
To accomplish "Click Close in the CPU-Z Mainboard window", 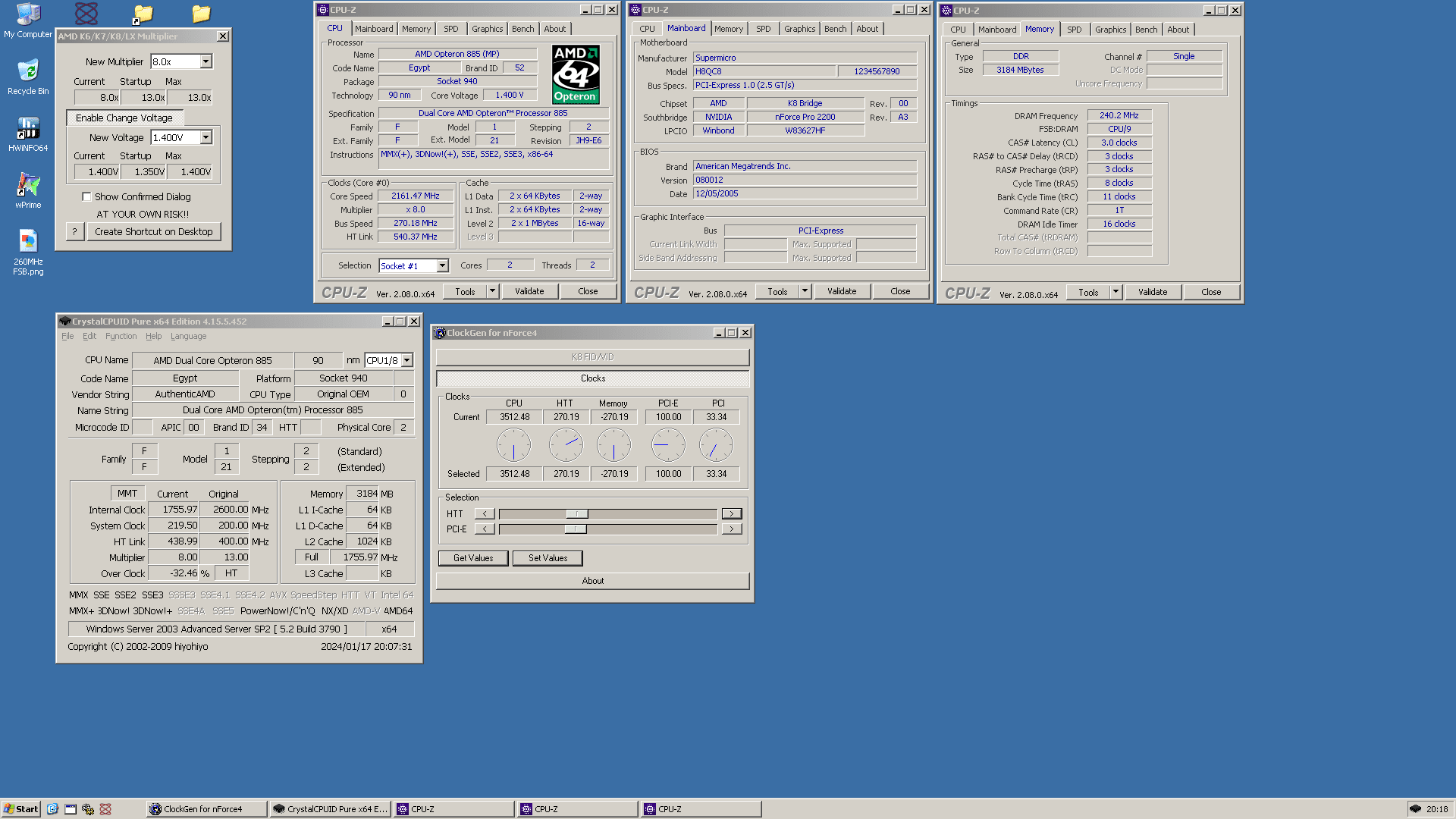I will (900, 291).
